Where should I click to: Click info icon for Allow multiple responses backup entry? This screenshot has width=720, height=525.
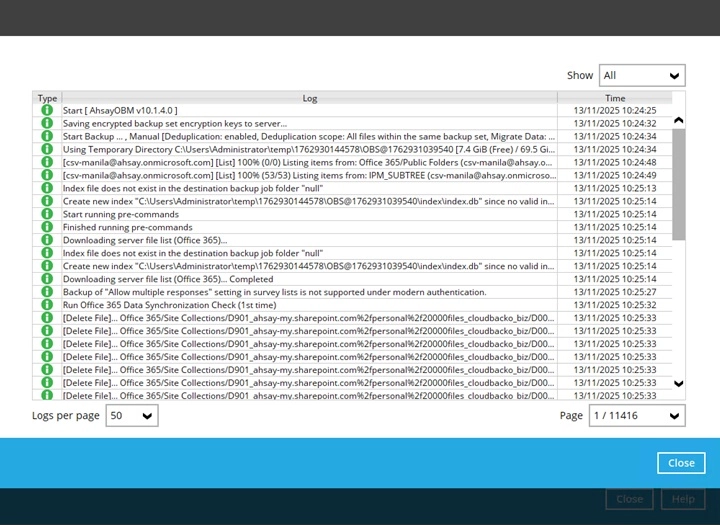coord(47,292)
